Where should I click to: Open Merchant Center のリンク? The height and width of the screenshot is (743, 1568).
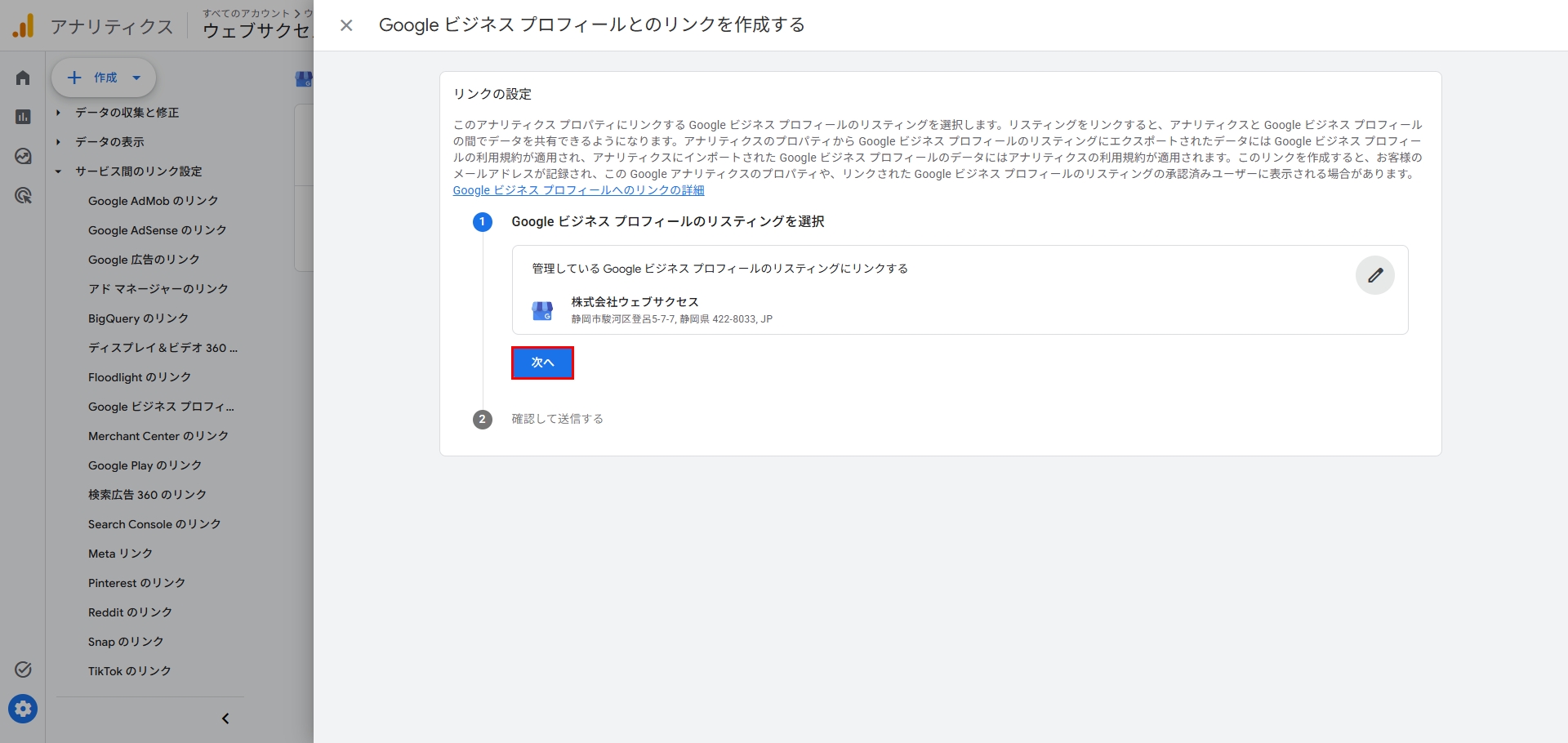pyautogui.click(x=158, y=436)
